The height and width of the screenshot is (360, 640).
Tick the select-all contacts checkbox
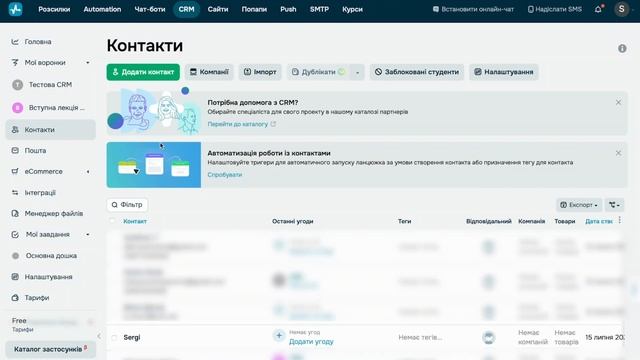(x=112, y=221)
